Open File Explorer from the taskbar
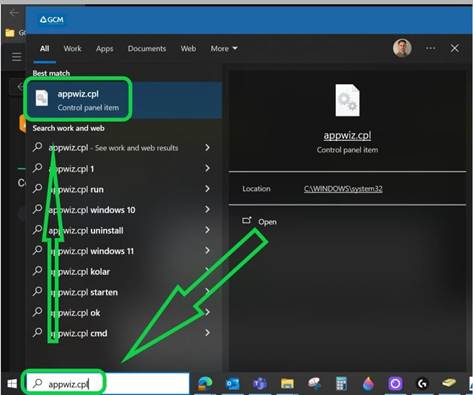The width and height of the screenshot is (473, 395). pos(287,384)
